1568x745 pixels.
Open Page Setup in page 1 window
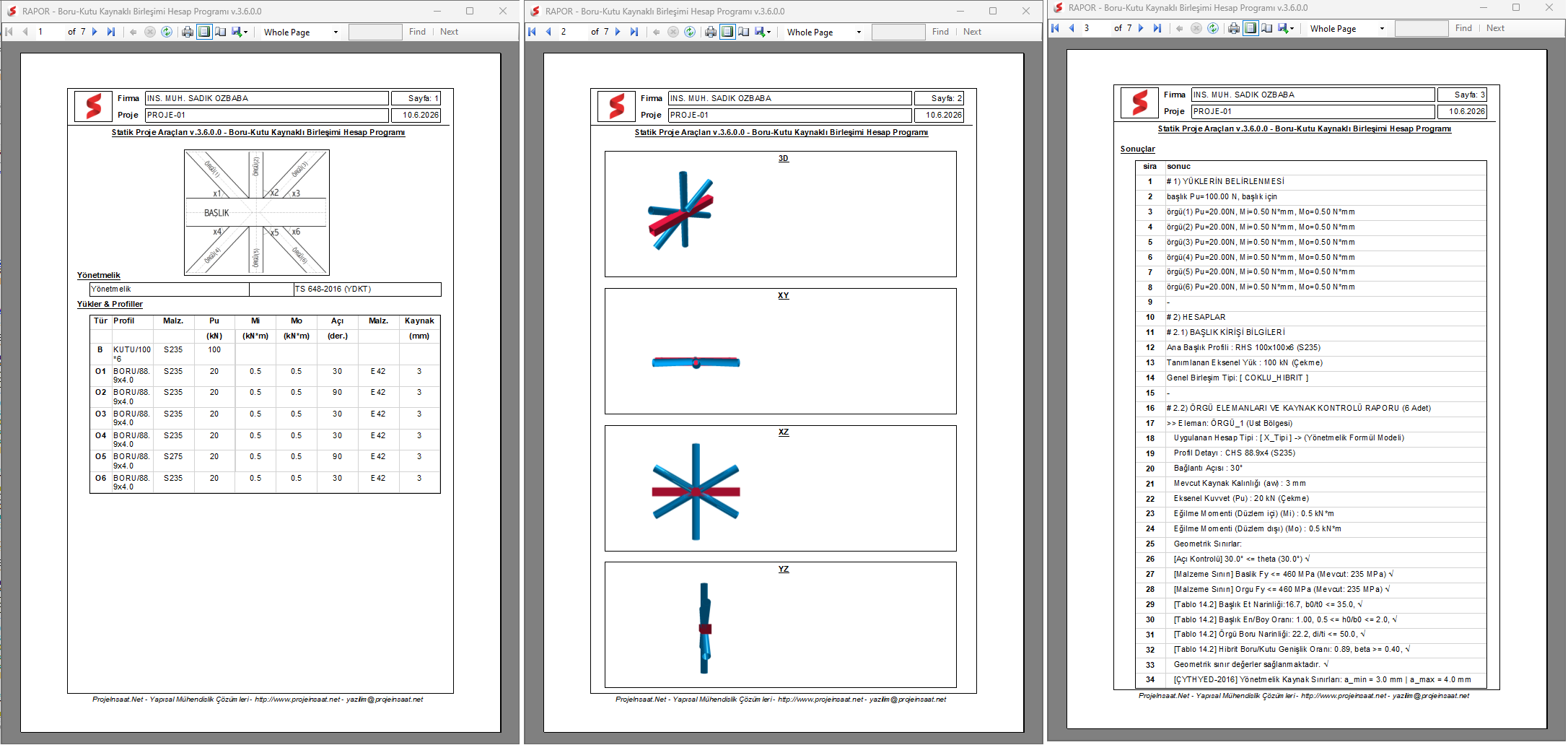coord(220,32)
